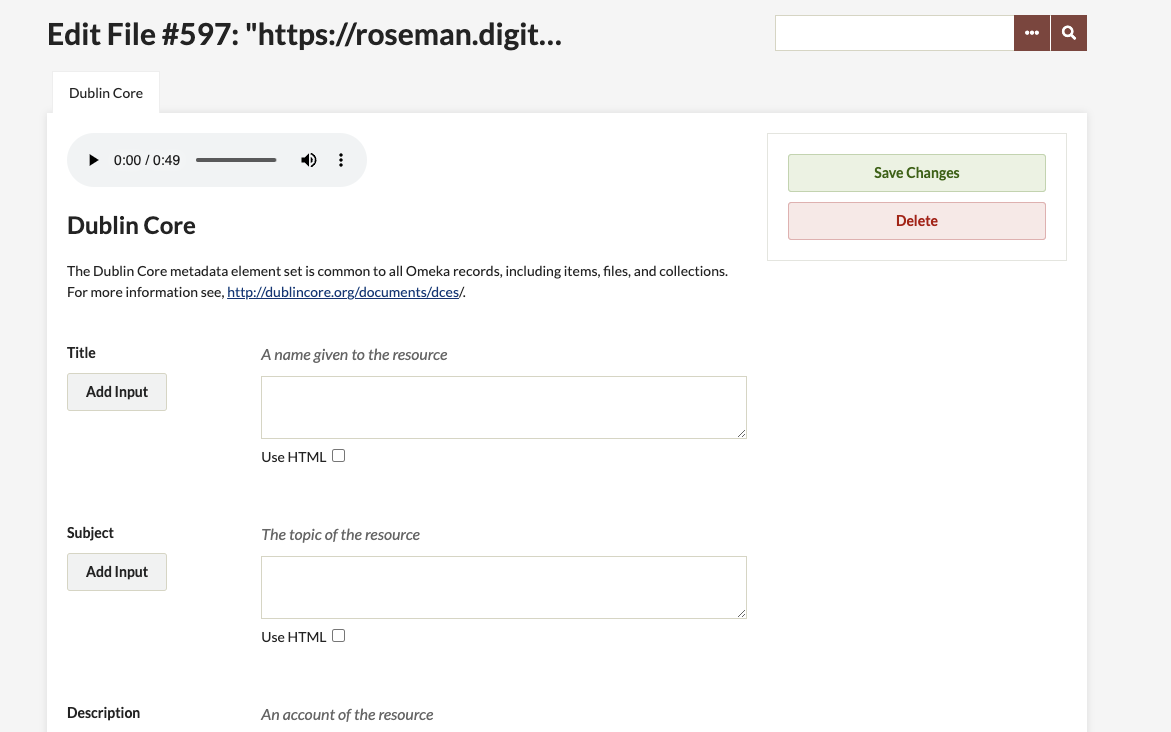Image resolution: width=1171 pixels, height=732 pixels.
Task: Open the dublincore.org documents link
Action: point(345,292)
